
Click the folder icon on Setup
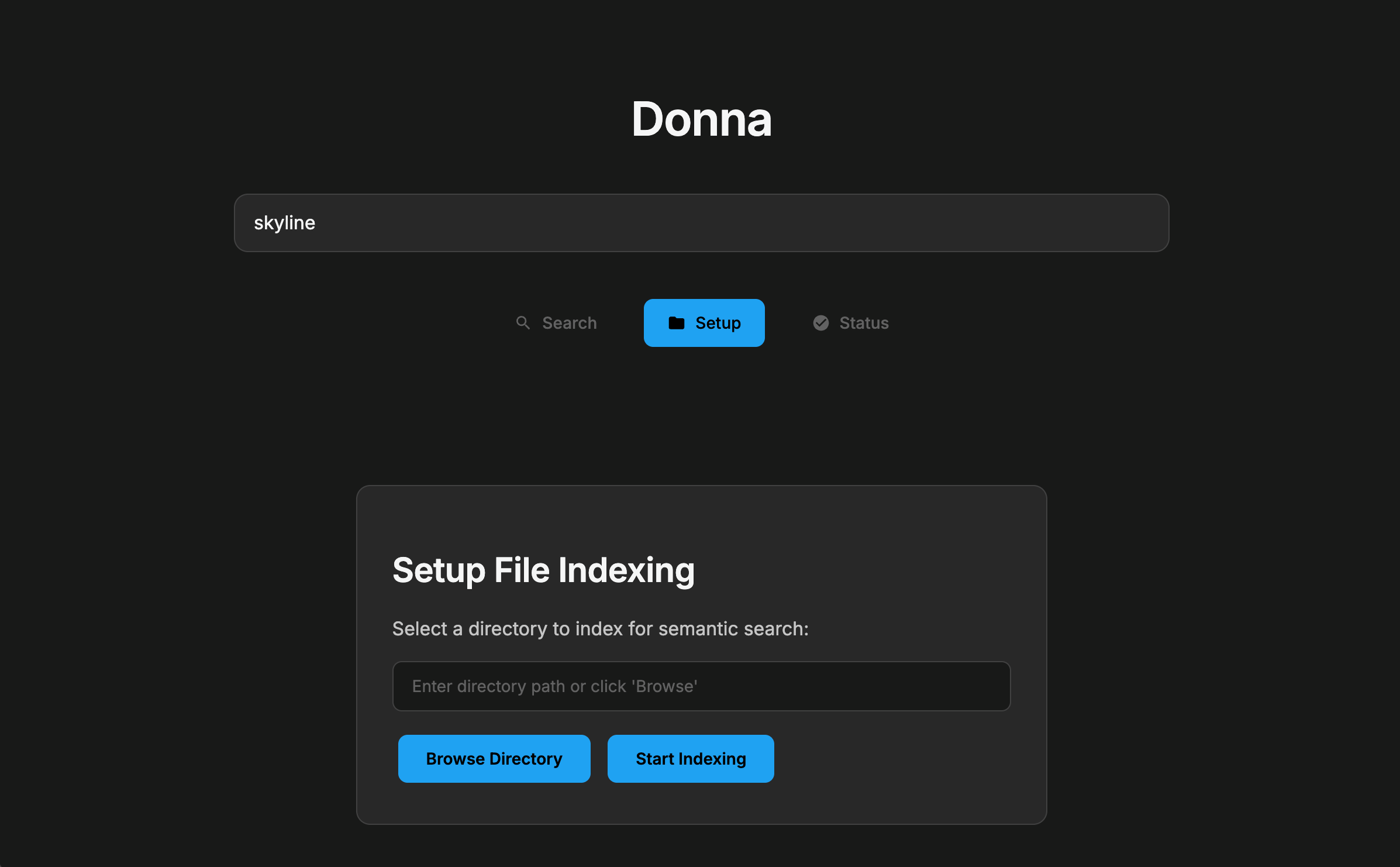[x=677, y=323]
